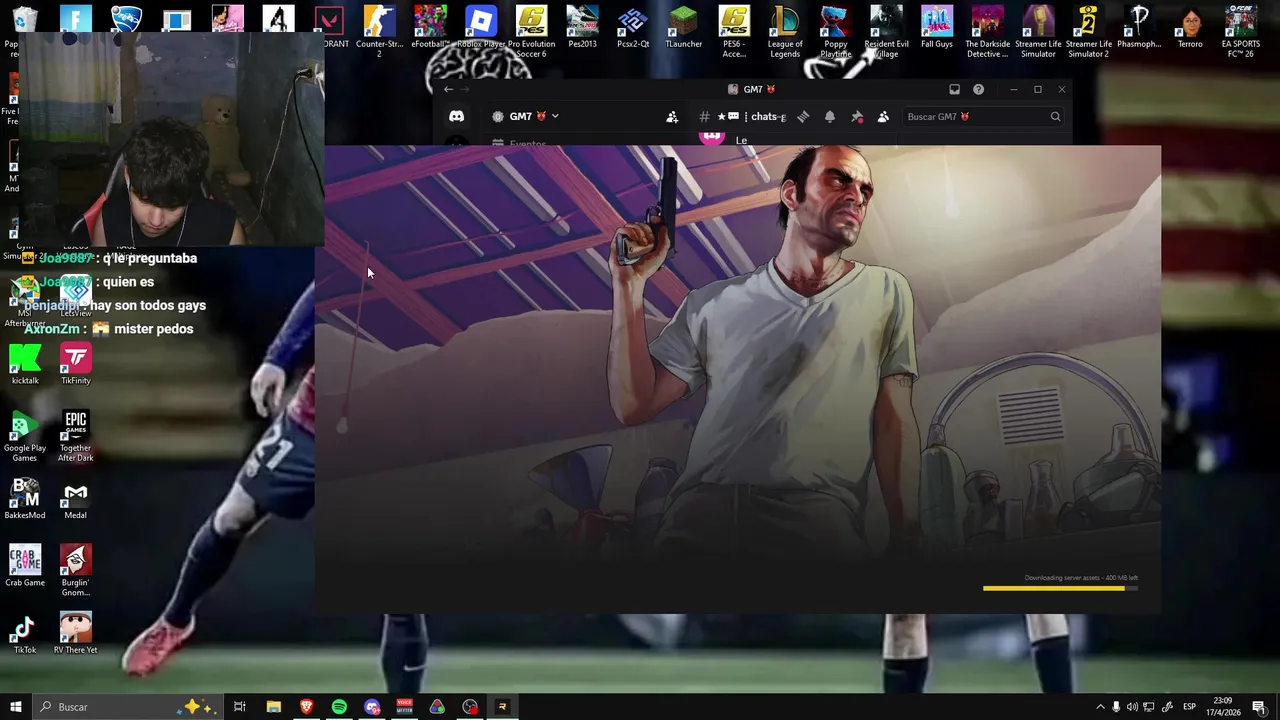Open the Roblox Player shortcut
1280x720 pixels.
pyautogui.click(x=481, y=27)
